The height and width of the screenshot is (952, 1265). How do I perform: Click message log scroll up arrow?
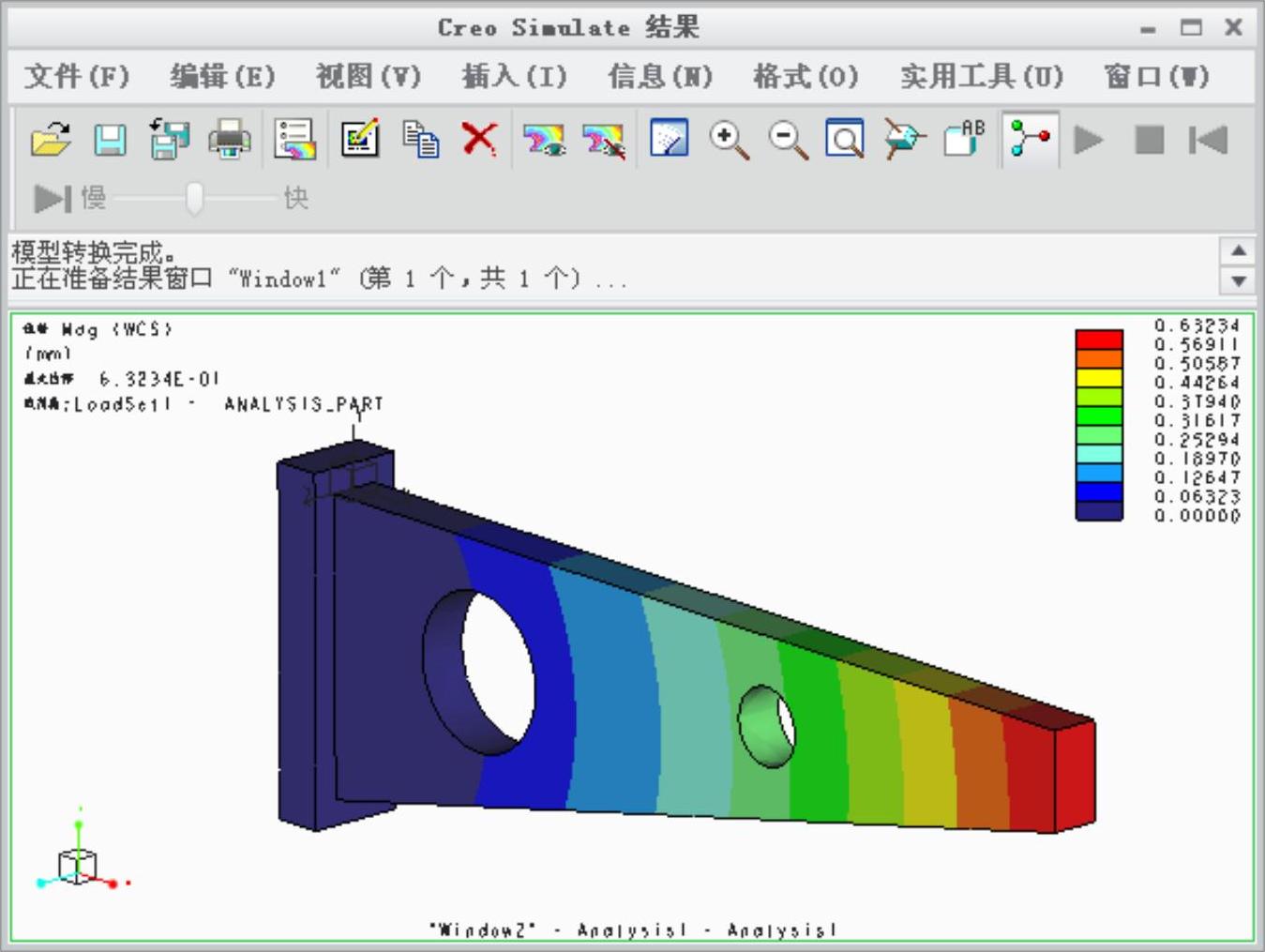pos(1239,250)
